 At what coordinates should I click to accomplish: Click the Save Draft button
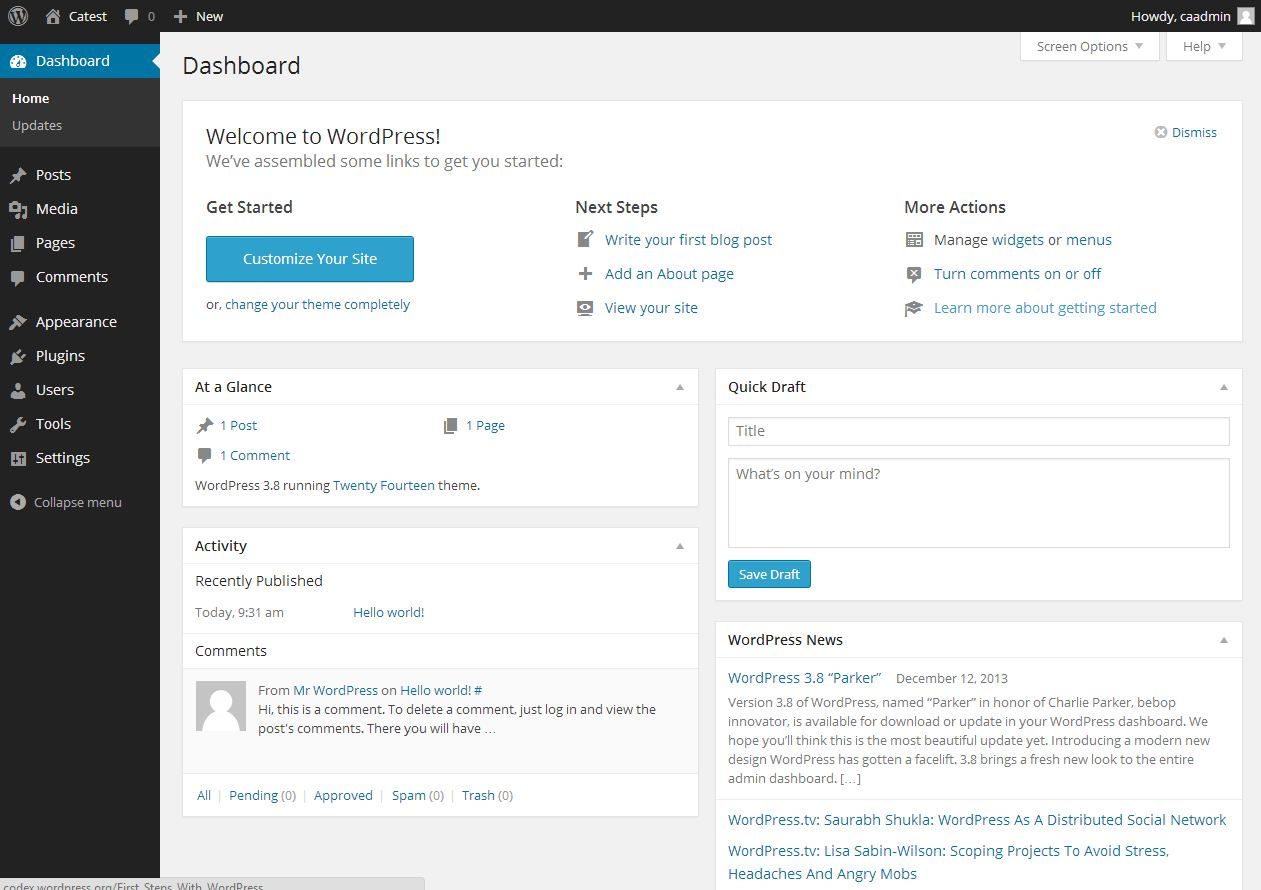coord(769,574)
